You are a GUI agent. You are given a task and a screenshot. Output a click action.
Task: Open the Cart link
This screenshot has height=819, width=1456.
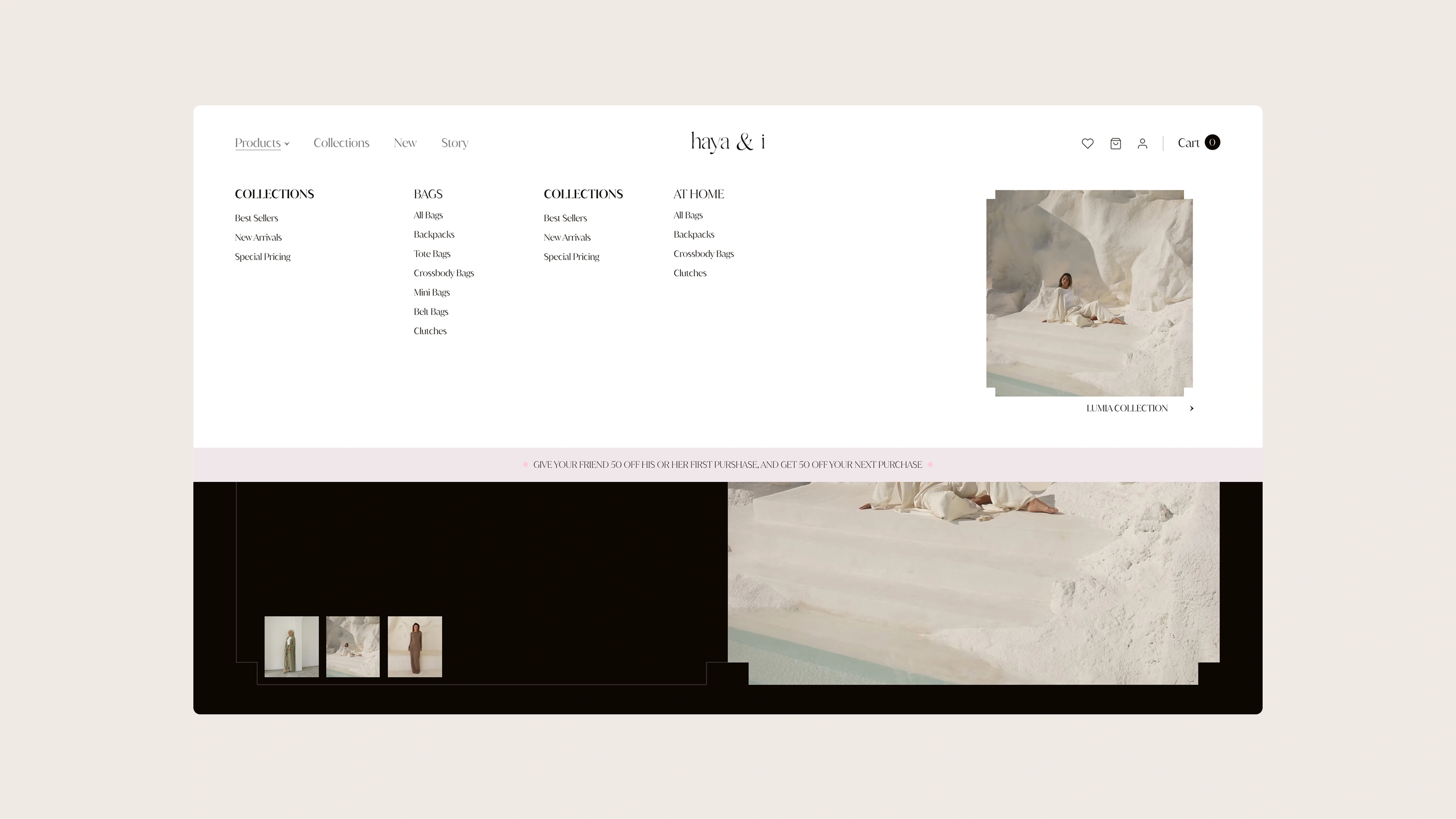(x=1188, y=143)
